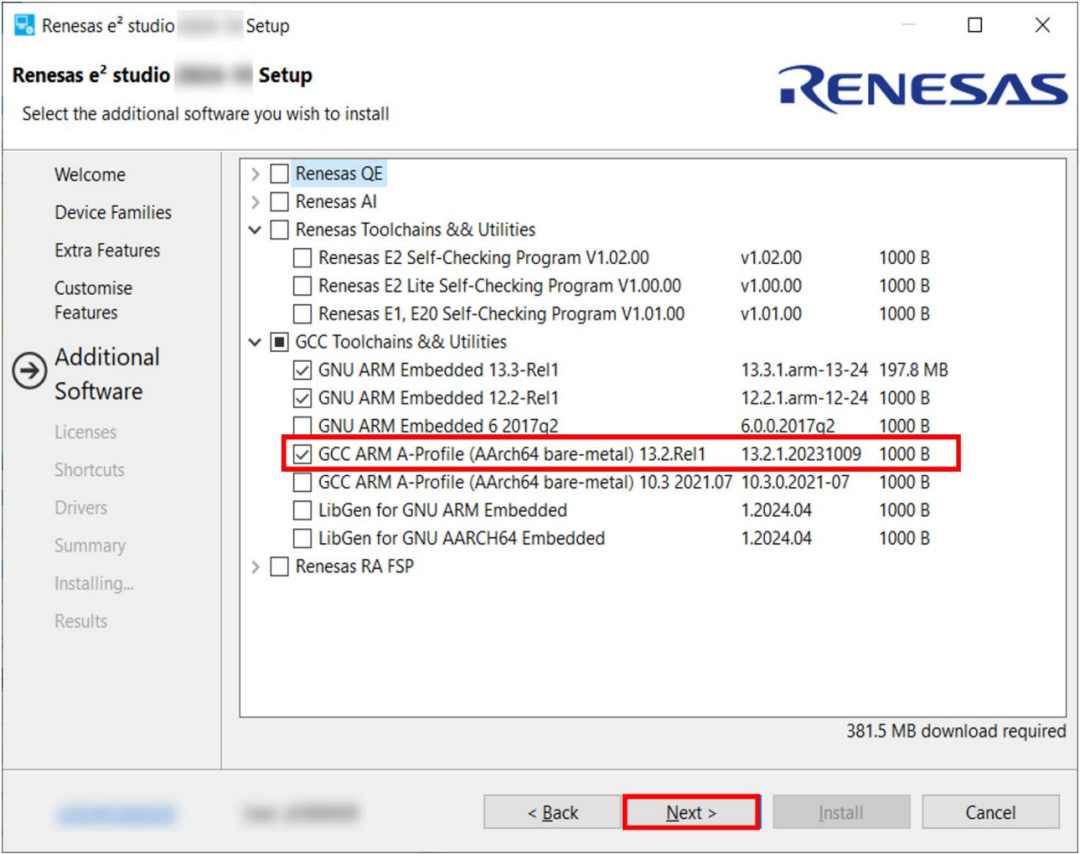Click the arrow icon beside Additional Software
The height and width of the screenshot is (854, 1080).
coord(30,372)
